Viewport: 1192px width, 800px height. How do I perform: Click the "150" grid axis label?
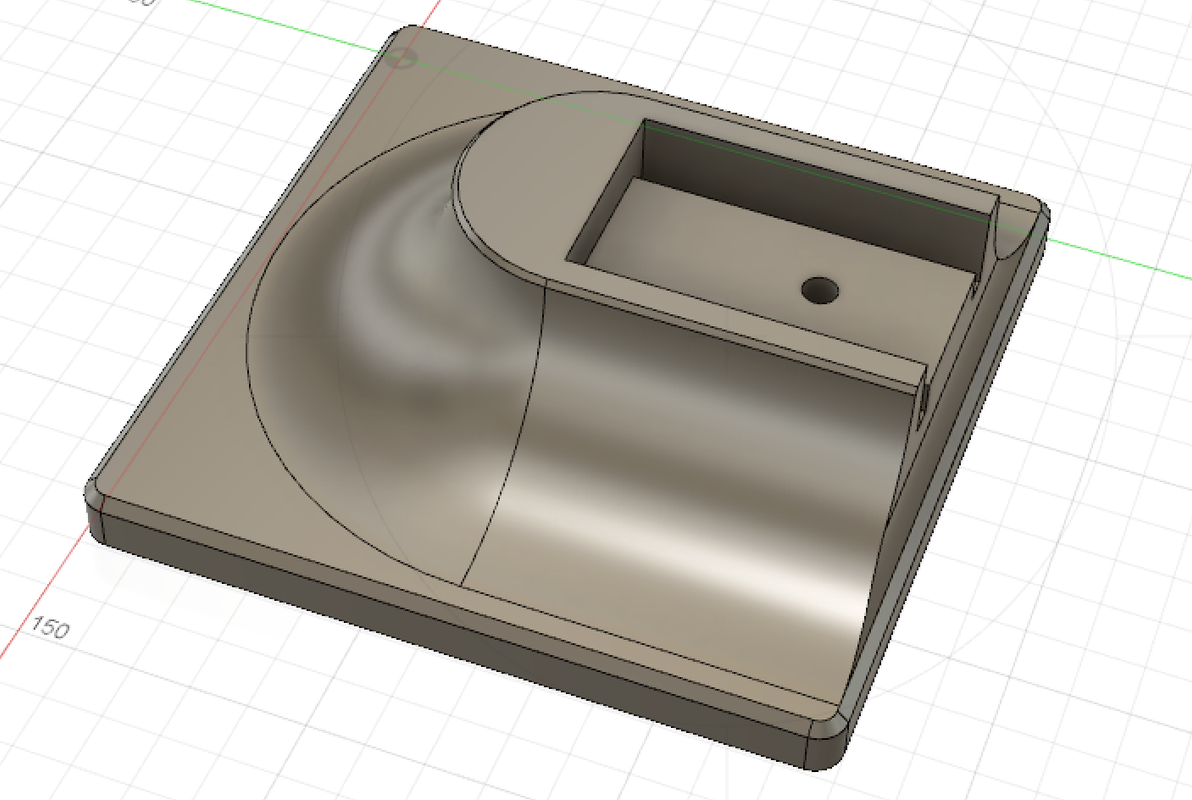pyautogui.click(x=50, y=627)
